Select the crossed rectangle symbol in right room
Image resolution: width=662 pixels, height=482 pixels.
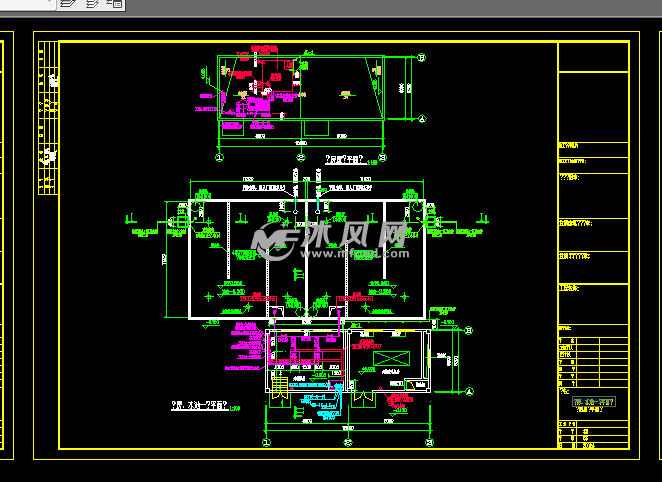click(391, 358)
